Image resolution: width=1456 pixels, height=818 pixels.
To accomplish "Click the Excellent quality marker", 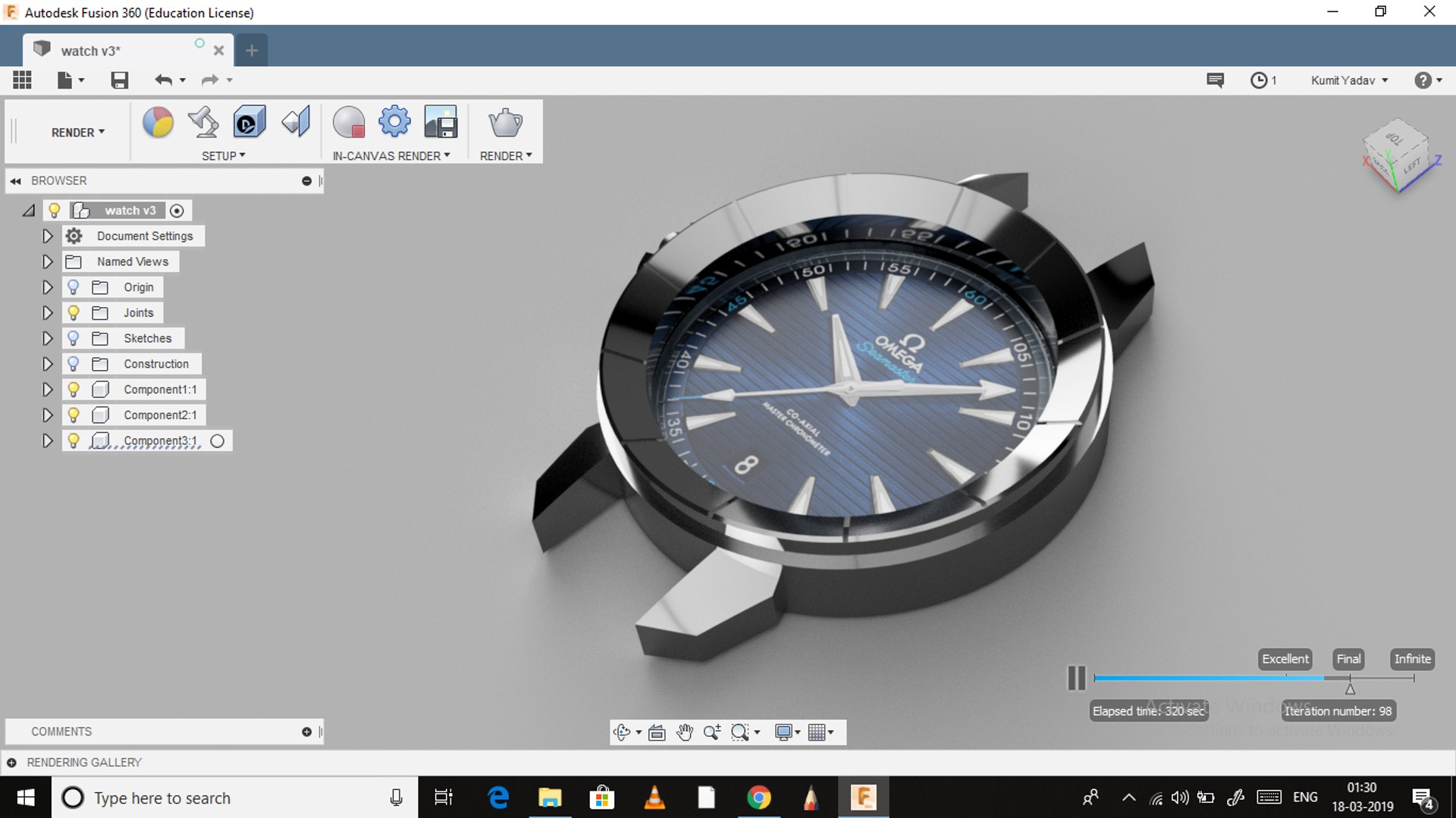I will 1285,659.
